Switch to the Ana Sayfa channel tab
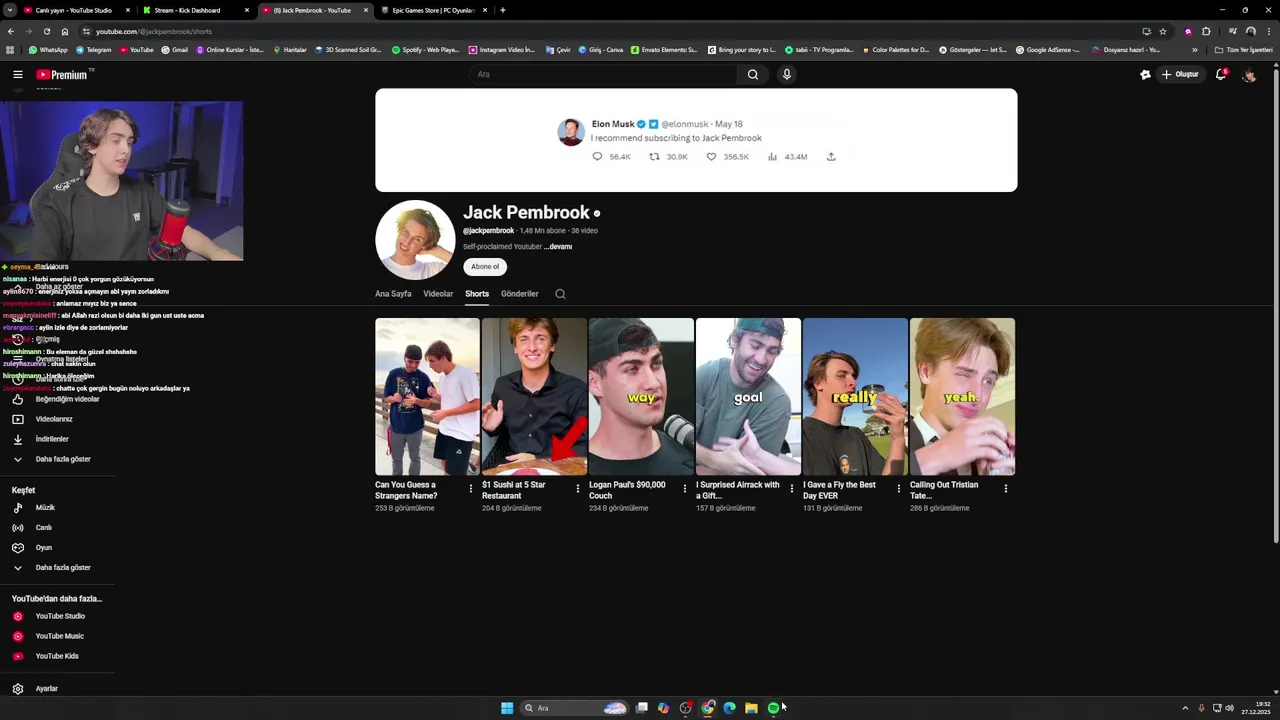The width and height of the screenshot is (1280, 720). click(x=393, y=294)
